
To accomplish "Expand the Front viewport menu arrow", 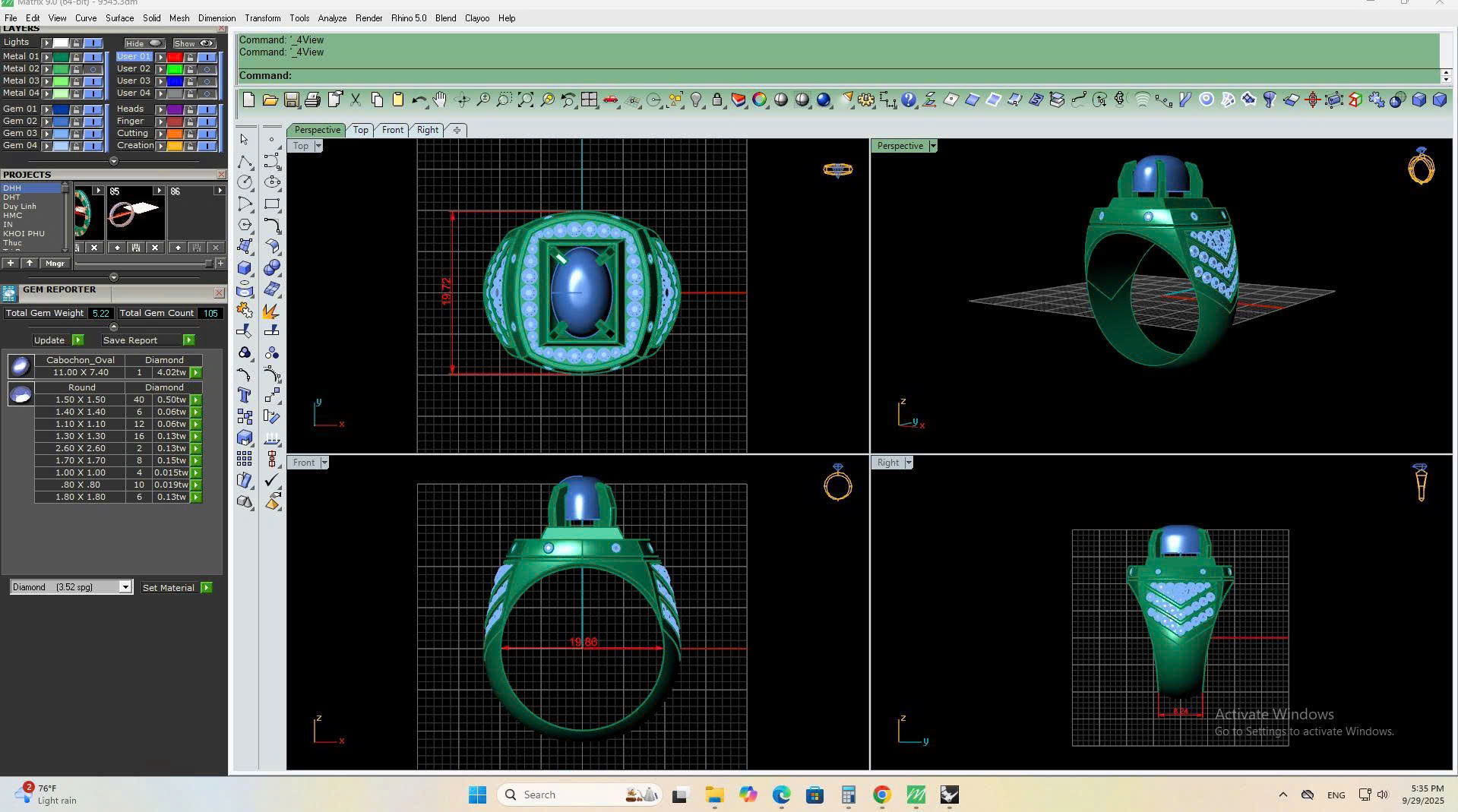I will 324,463.
